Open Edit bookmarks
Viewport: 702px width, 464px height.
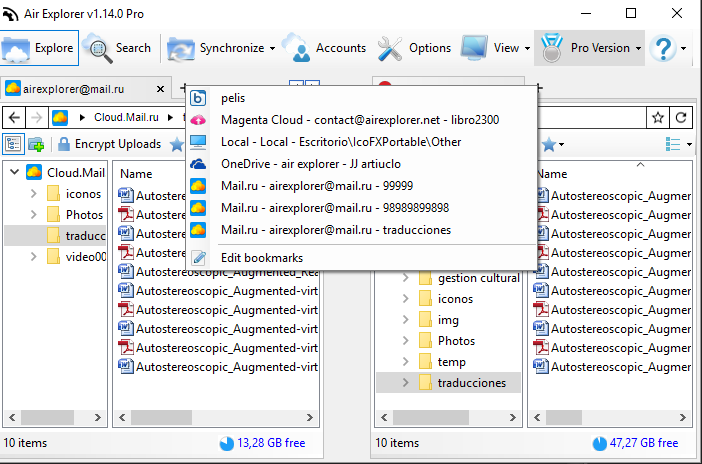[361, 258]
